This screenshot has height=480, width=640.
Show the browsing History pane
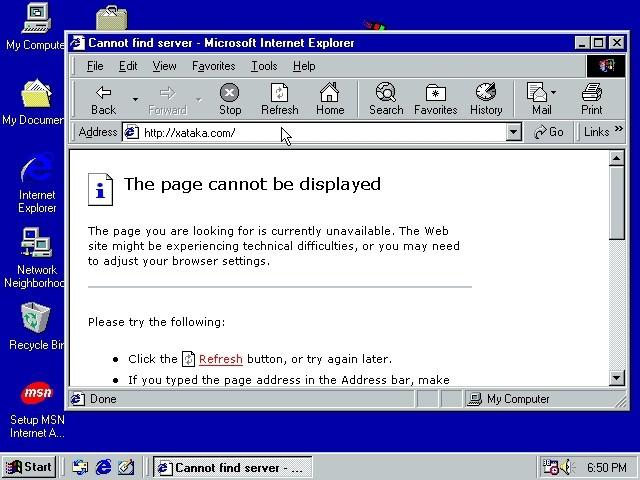[486, 100]
